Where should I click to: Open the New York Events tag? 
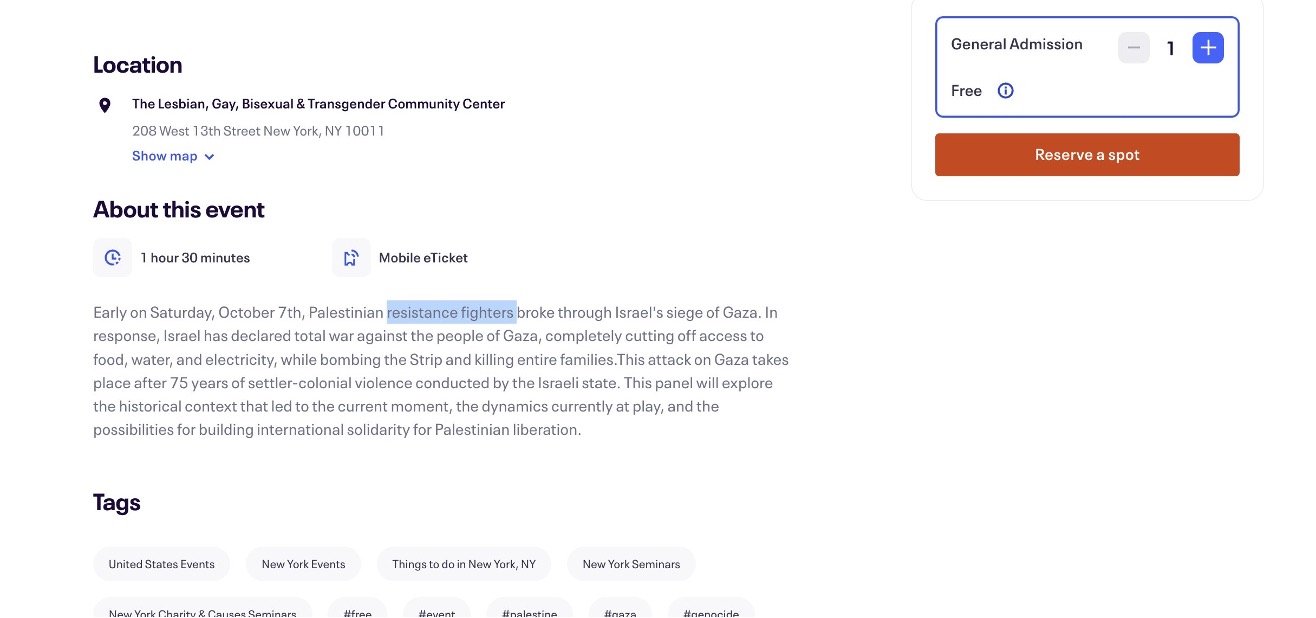pos(303,564)
